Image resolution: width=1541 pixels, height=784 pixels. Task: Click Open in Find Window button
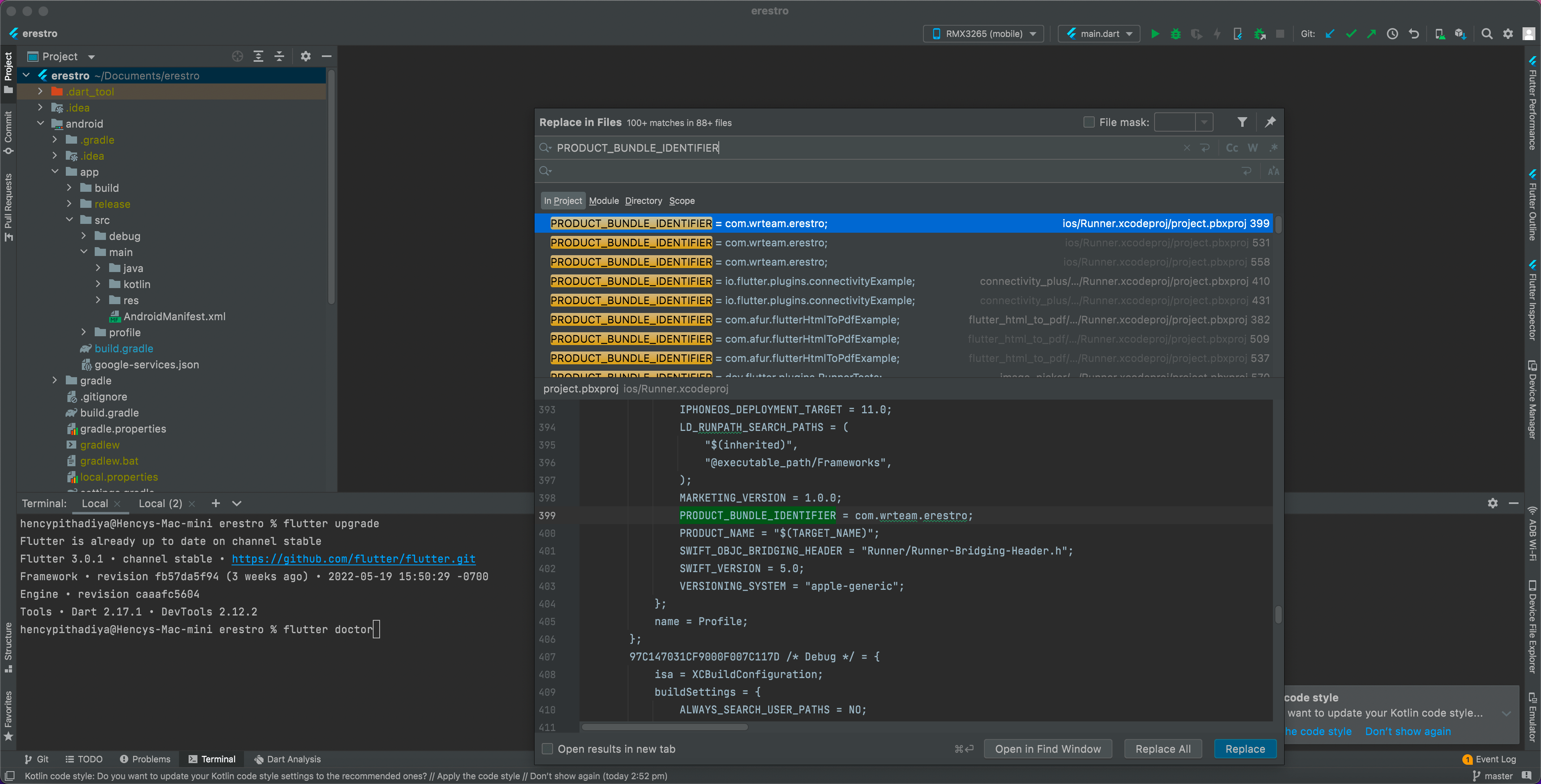(1047, 749)
